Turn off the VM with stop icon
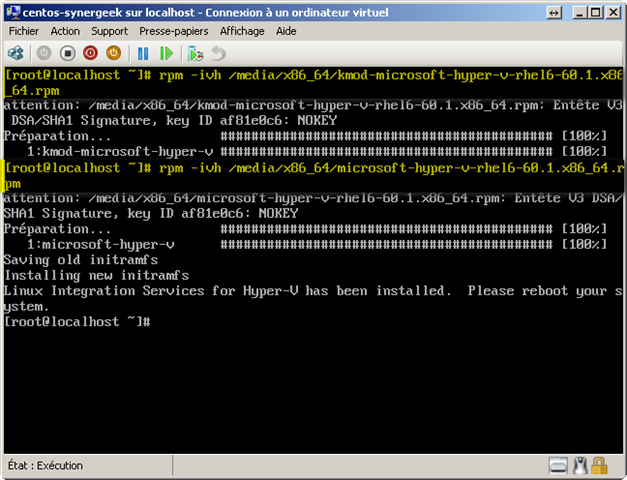 (68, 53)
